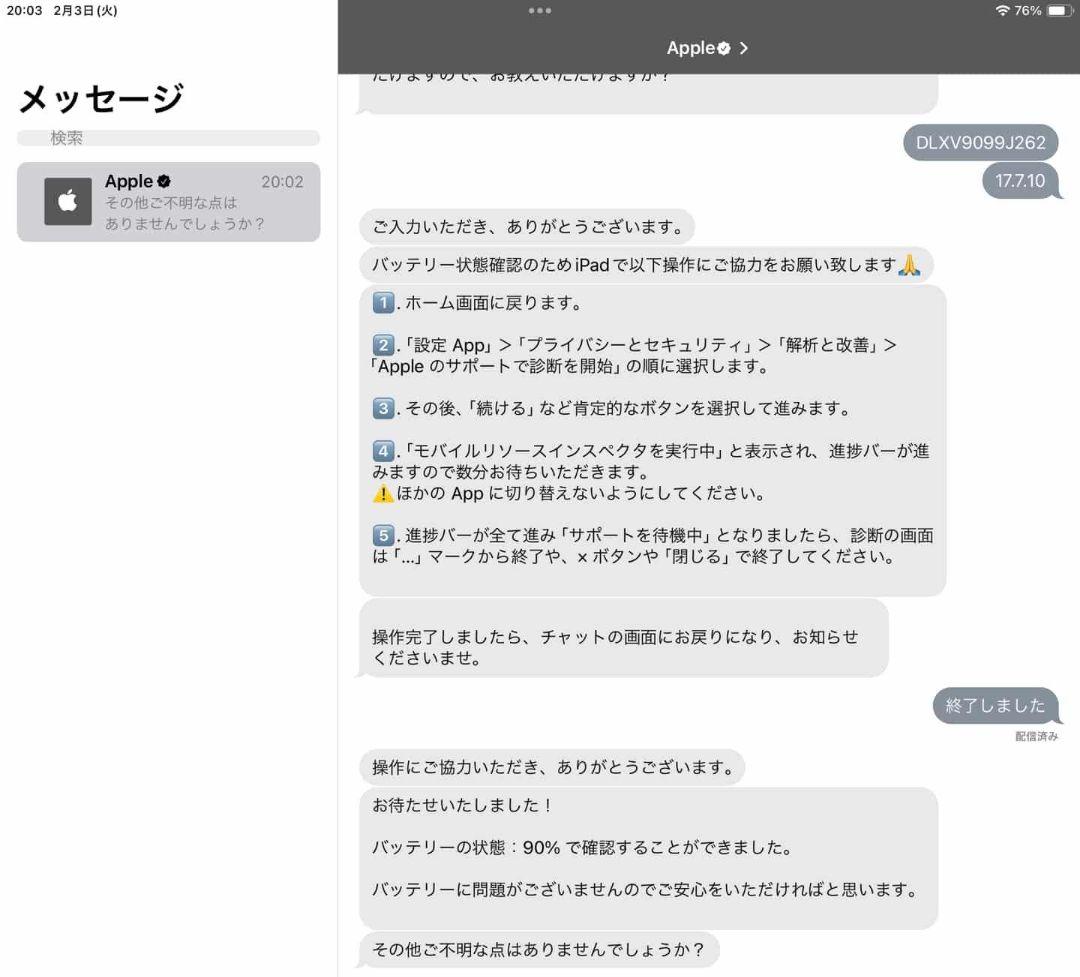
Task: Open the Apple conversation from the message list
Action: click(x=168, y=203)
